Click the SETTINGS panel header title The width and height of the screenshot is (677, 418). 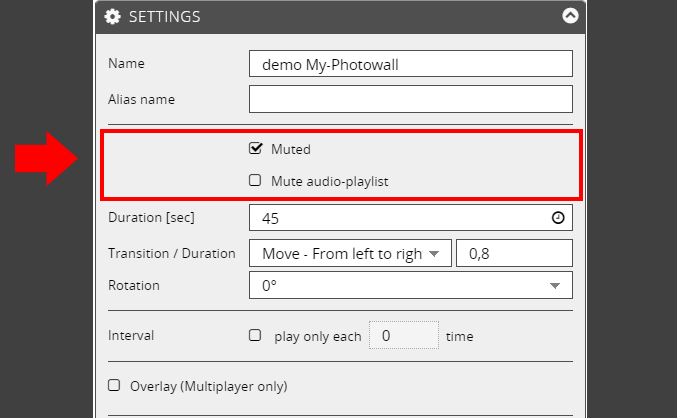(x=165, y=17)
